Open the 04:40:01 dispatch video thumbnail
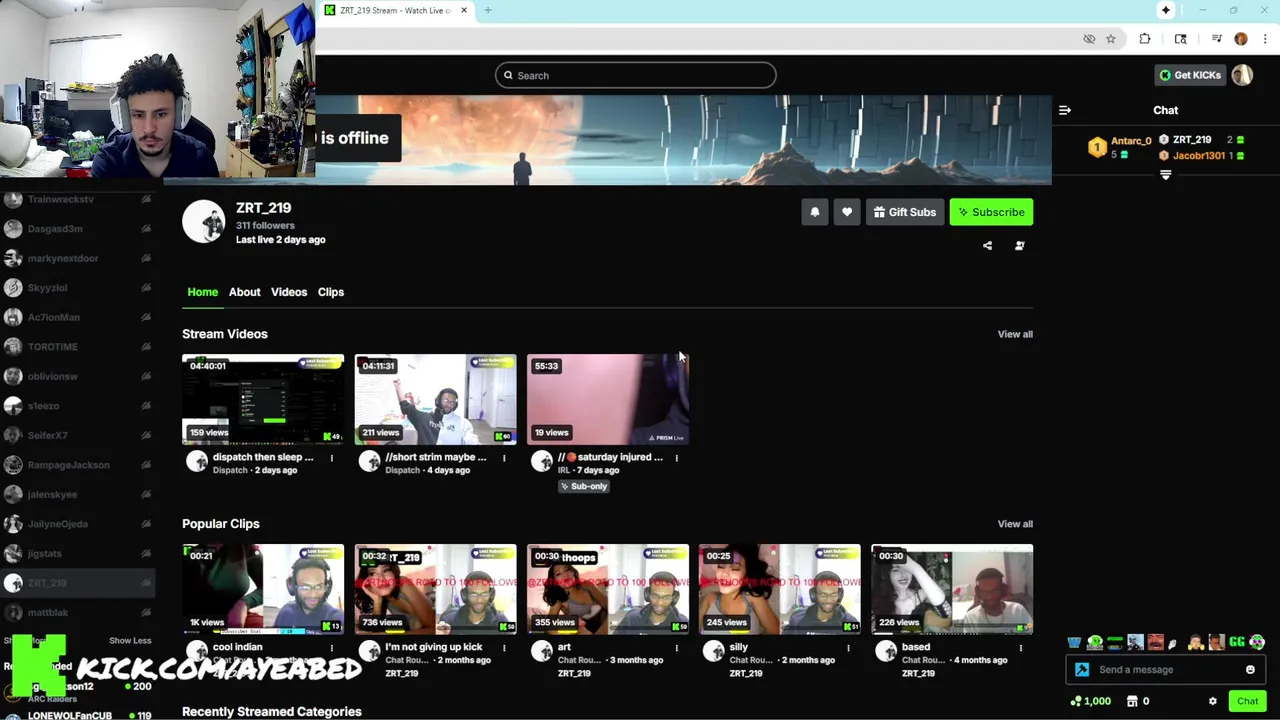This screenshot has width=1280, height=720. tap(263, 399)
